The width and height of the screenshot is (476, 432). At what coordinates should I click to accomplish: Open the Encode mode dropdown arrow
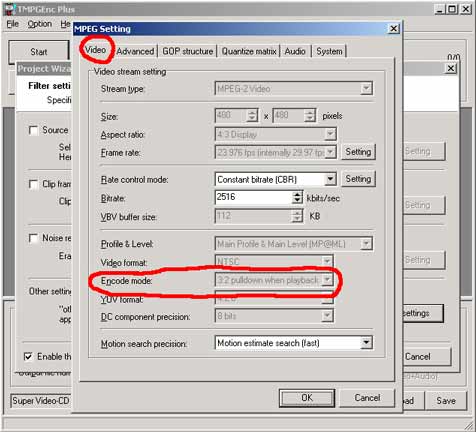point(327,280)
